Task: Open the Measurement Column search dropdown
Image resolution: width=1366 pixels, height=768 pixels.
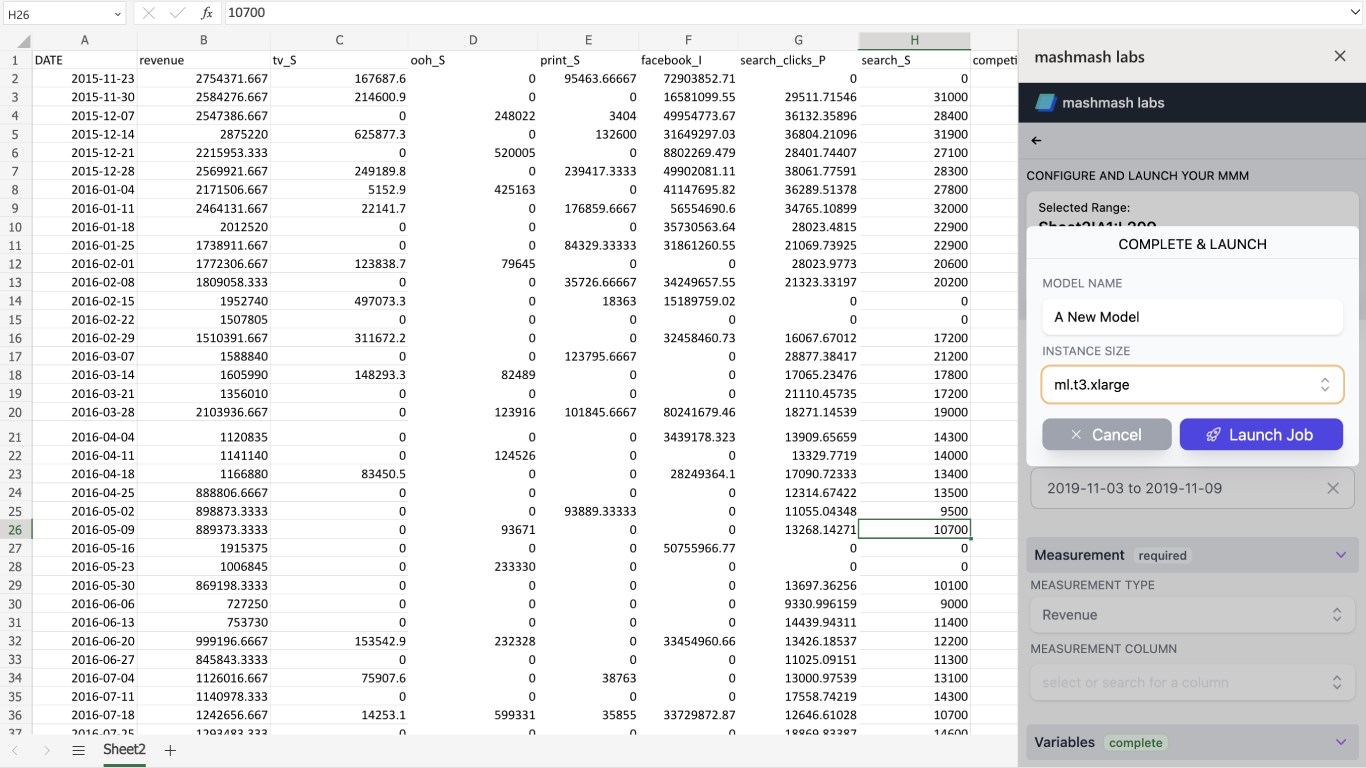Action: pos(1192,682)
